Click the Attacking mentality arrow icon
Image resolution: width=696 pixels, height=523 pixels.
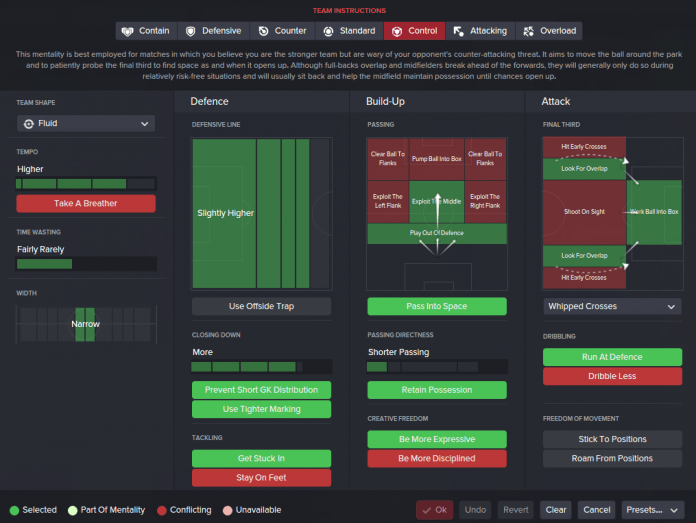click(459, 31)
